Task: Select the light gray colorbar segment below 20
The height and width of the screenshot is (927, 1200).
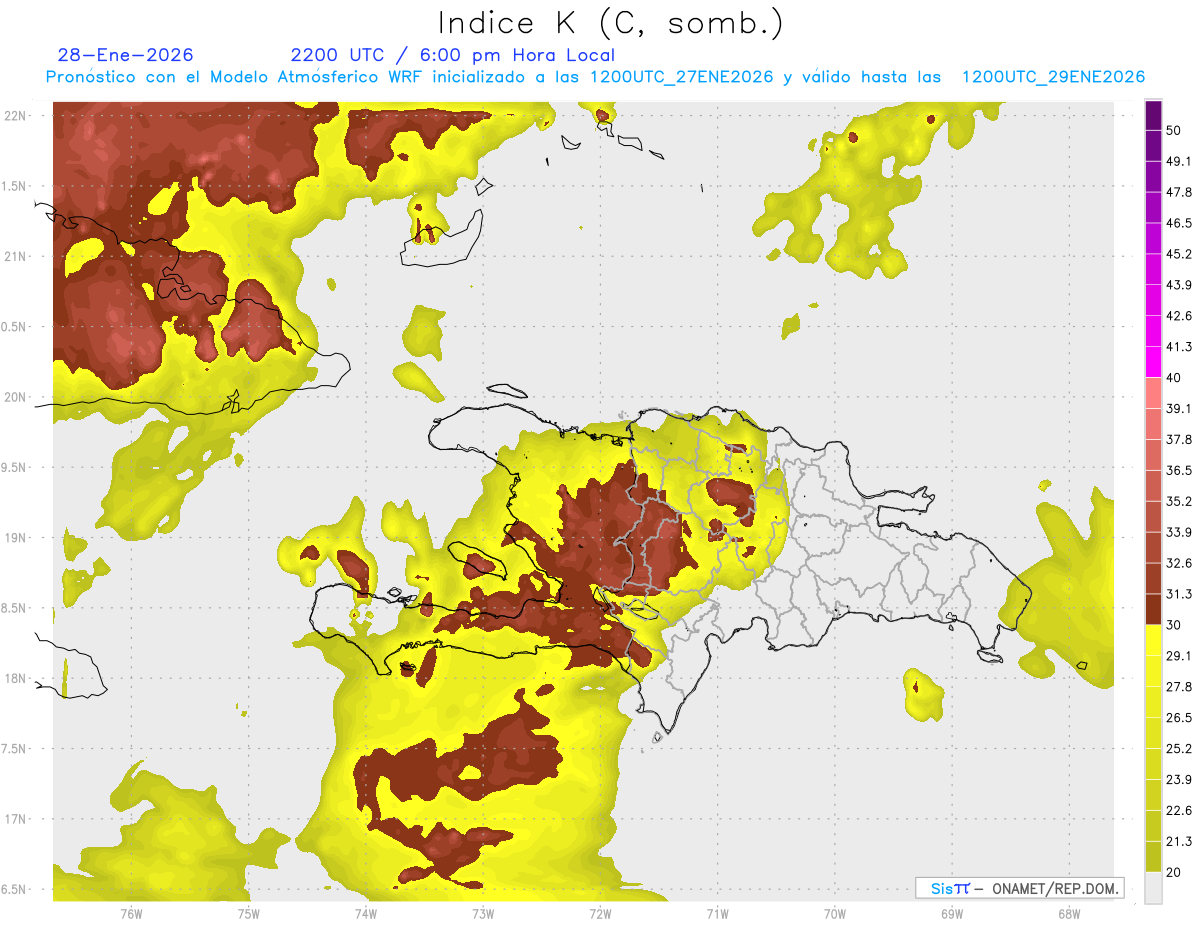Action: pos(1154,887)
